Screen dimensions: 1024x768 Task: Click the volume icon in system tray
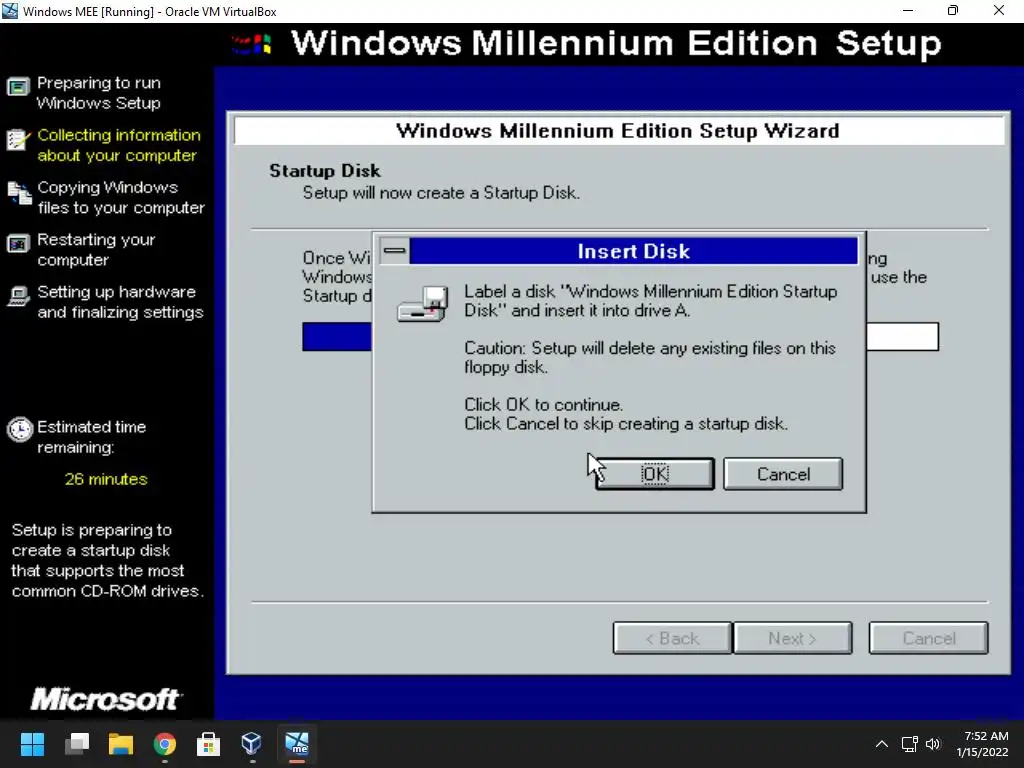pos(933,744)
